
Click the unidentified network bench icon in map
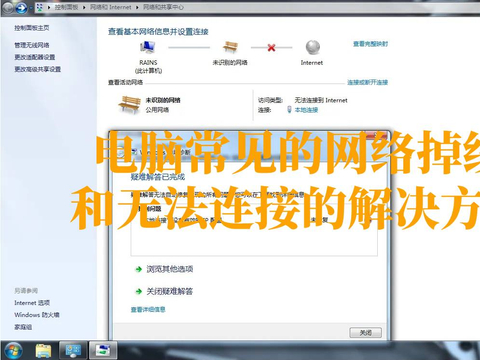tap(230, 47)
